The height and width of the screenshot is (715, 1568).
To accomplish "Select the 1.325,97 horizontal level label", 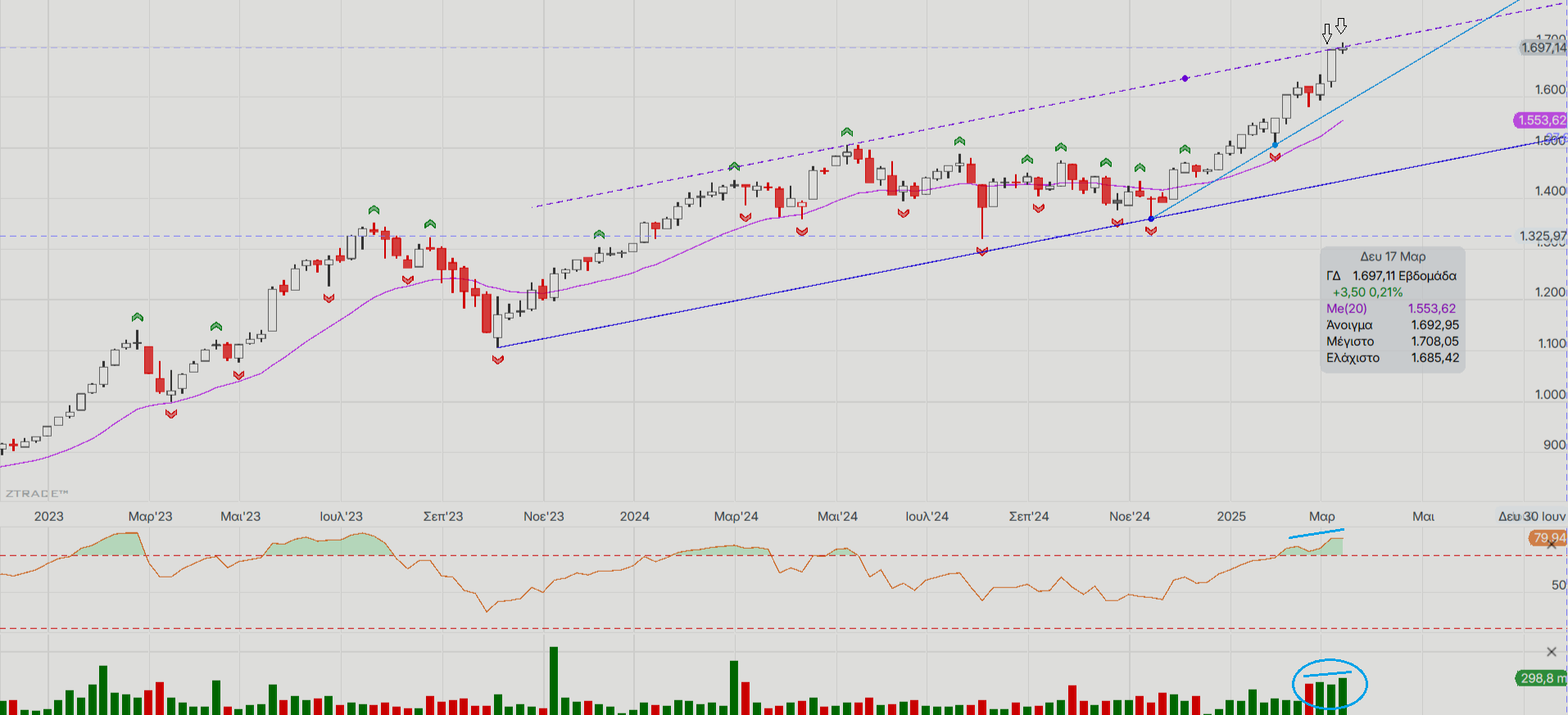I will click(1542, 236).
